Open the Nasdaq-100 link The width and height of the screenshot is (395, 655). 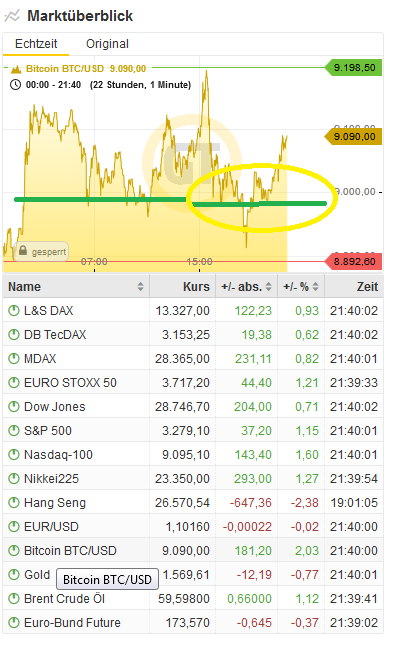(x=58, y=454)
